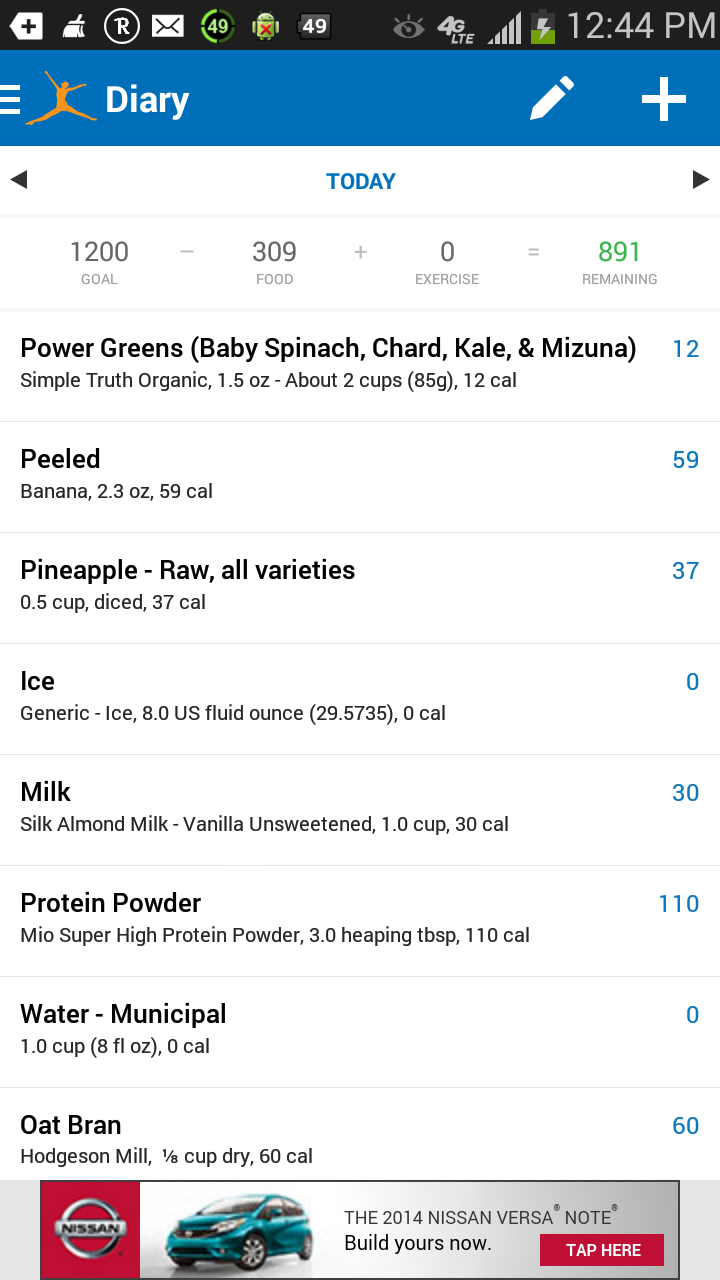
Task: Open the Protein Powder entry
Action: click(360, 919)
